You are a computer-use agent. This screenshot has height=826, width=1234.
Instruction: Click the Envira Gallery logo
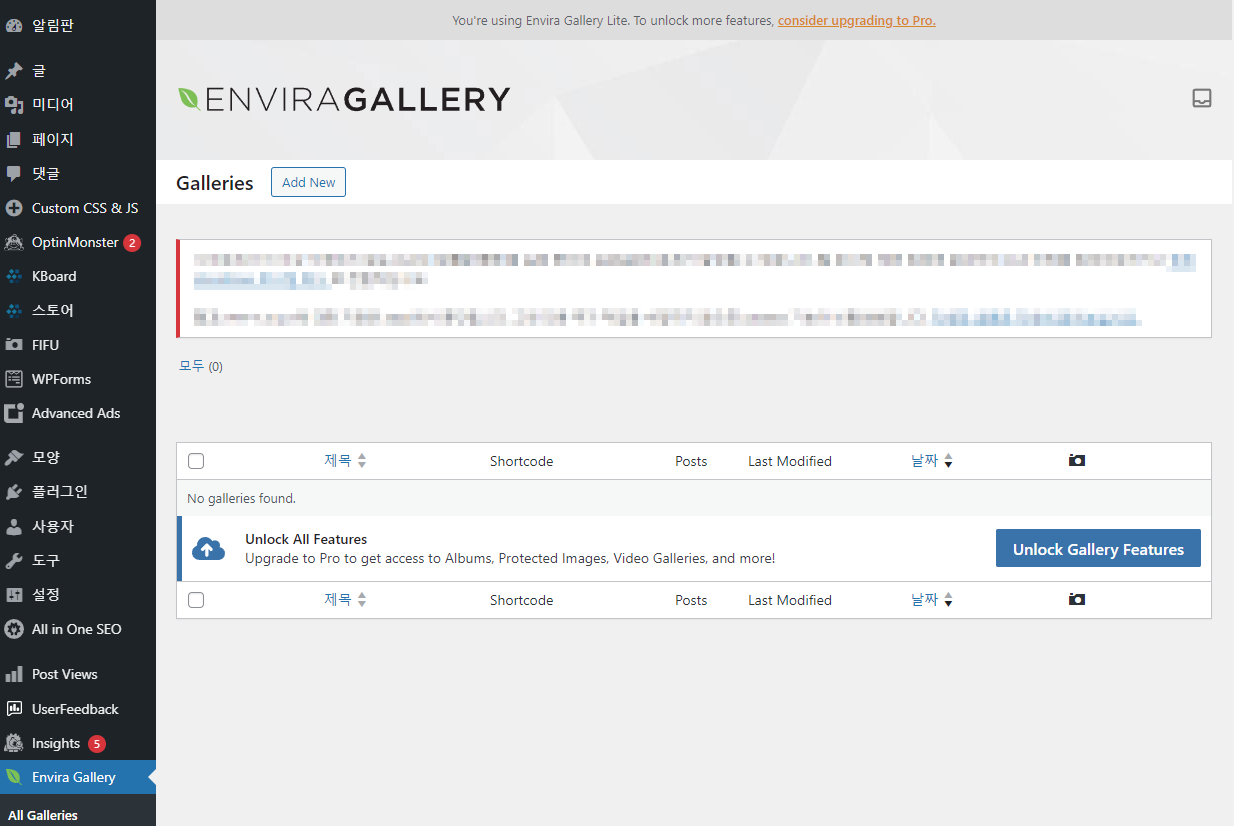[344, 98]
